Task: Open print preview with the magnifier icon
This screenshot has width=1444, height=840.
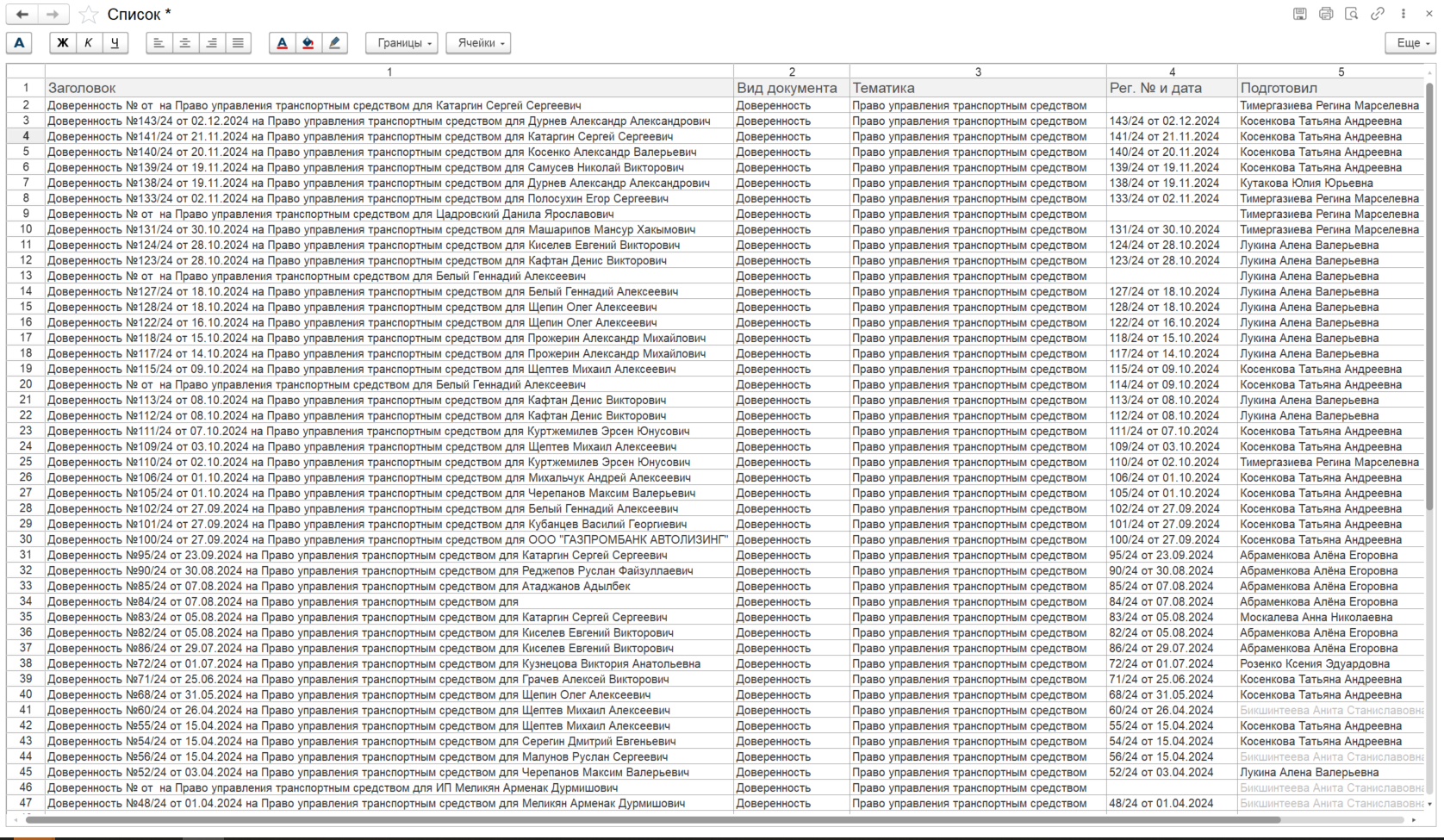Action: pyautogui.click(x=1352, y=14)
